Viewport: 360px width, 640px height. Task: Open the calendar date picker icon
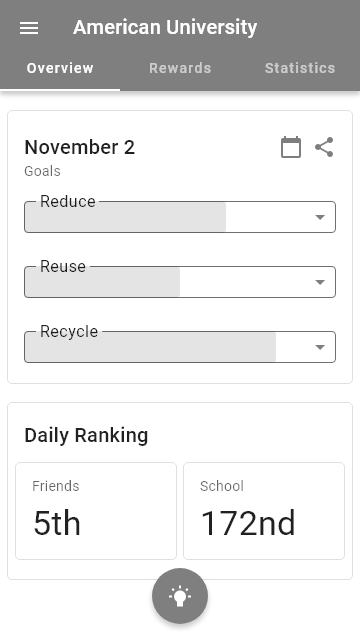point(291,147)
